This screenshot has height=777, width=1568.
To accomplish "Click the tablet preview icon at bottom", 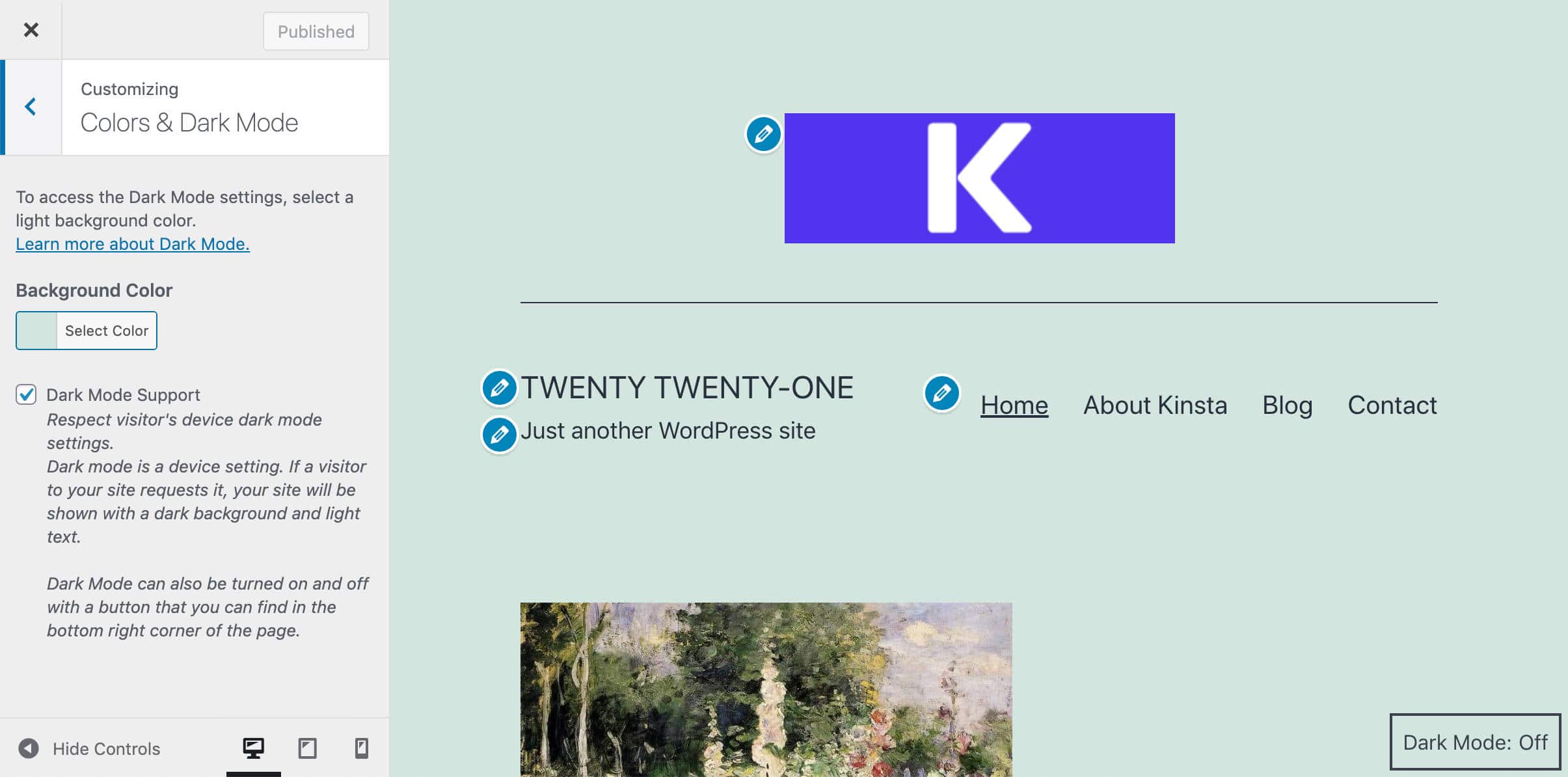I will (x=307, y=749).
